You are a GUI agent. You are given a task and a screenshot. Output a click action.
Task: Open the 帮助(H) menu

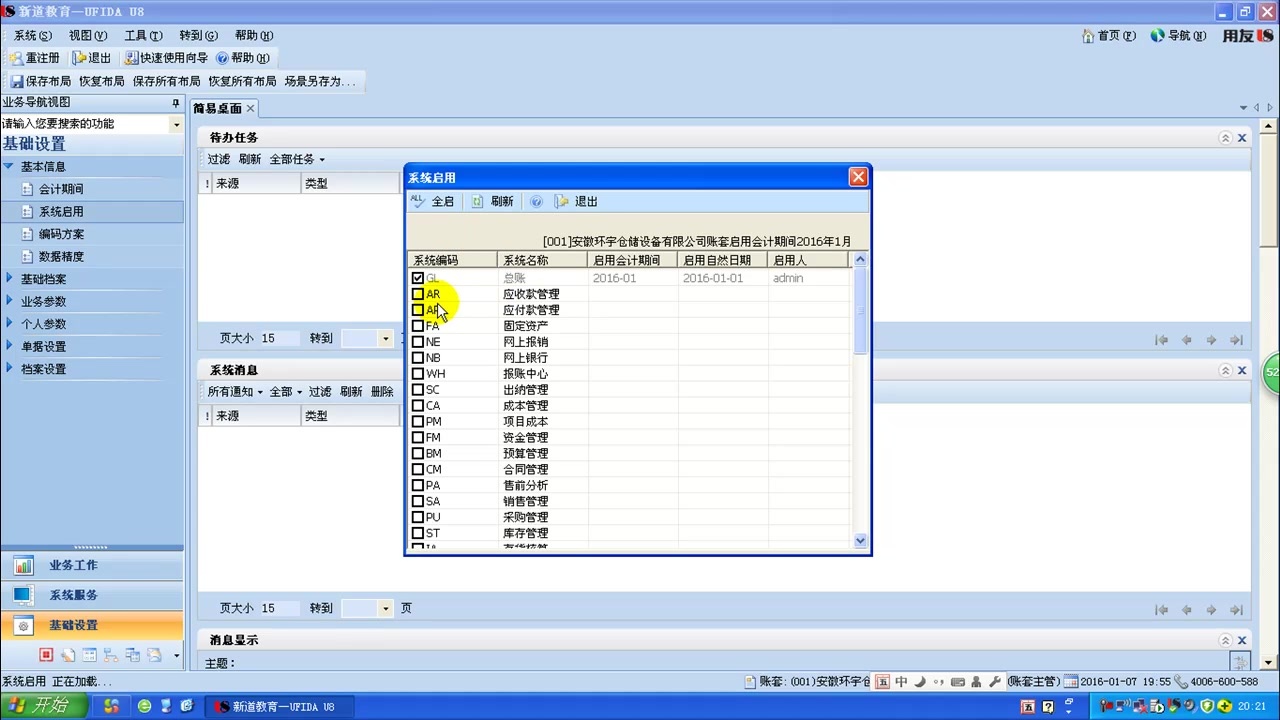click(x=254, y=35)
